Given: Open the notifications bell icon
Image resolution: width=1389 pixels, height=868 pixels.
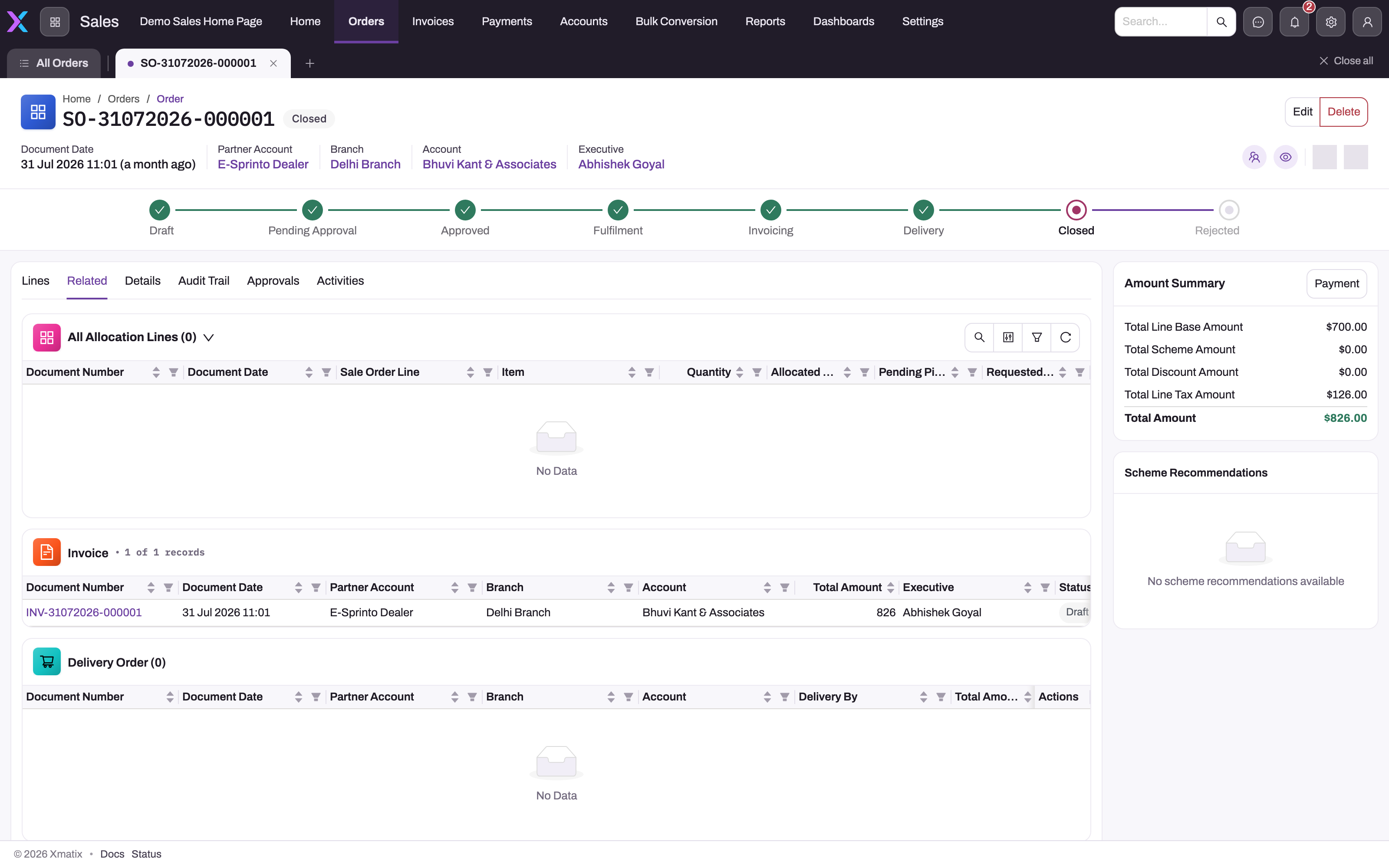Looking at the screenshot, I should (x=1295, y=22).
